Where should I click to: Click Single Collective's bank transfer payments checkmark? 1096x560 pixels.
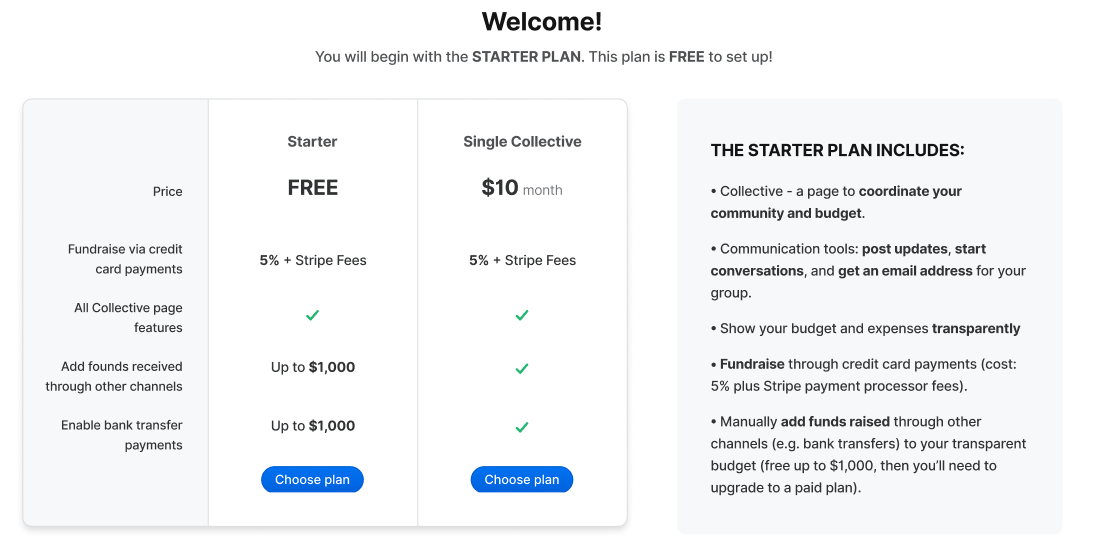(x=521, y=427)
